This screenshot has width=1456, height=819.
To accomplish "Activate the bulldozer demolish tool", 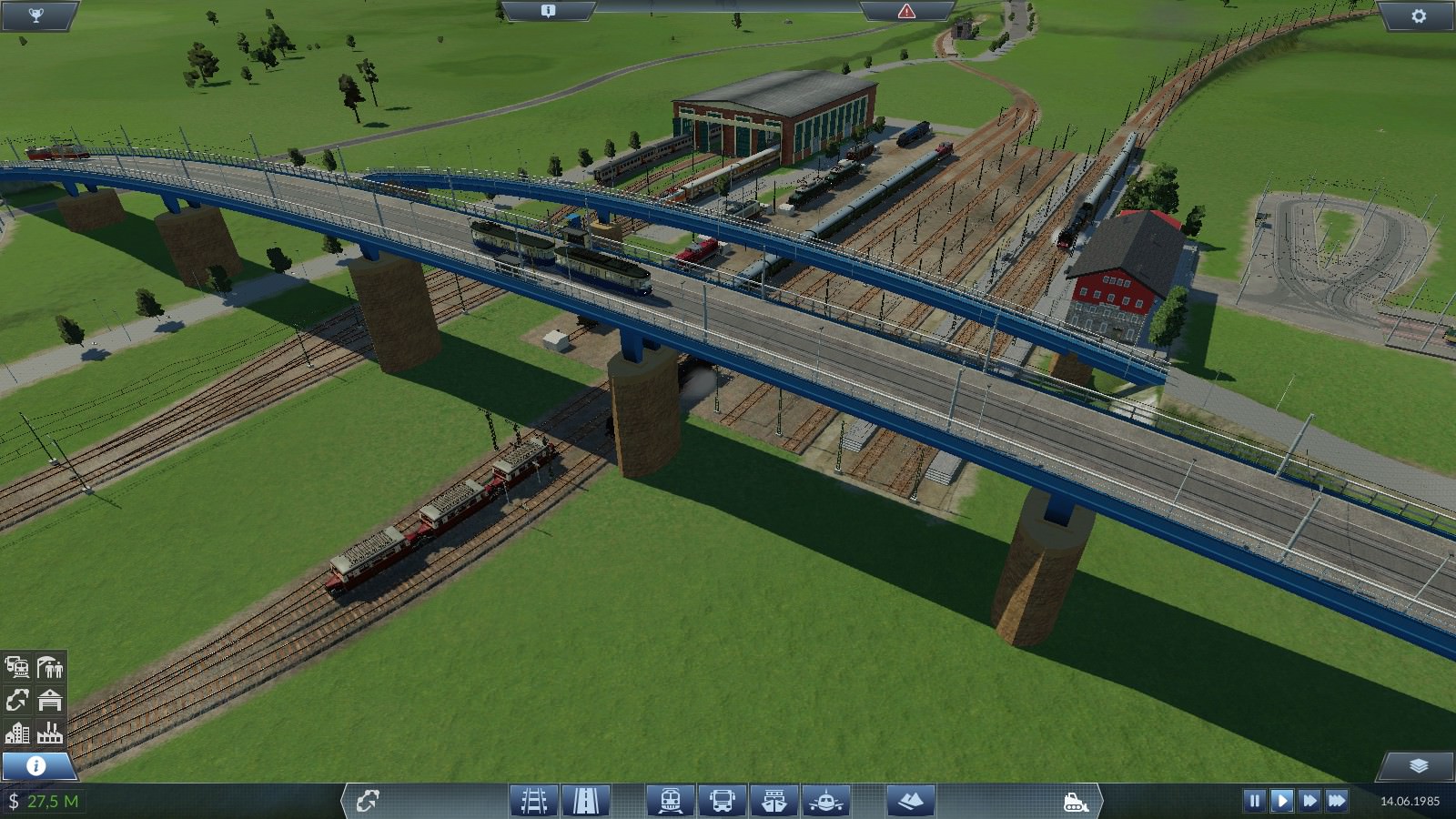I will click(1076, 802).
